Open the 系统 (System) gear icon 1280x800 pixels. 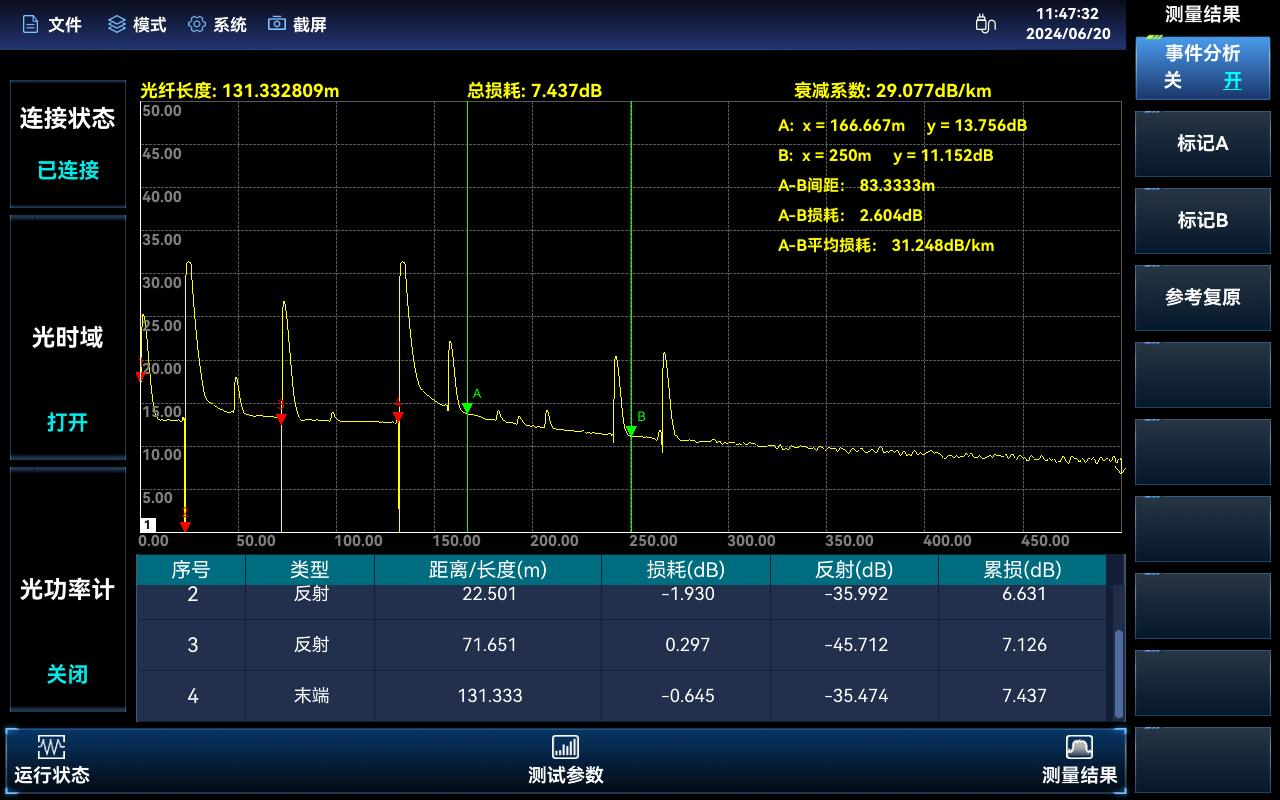tap(197, 24)
